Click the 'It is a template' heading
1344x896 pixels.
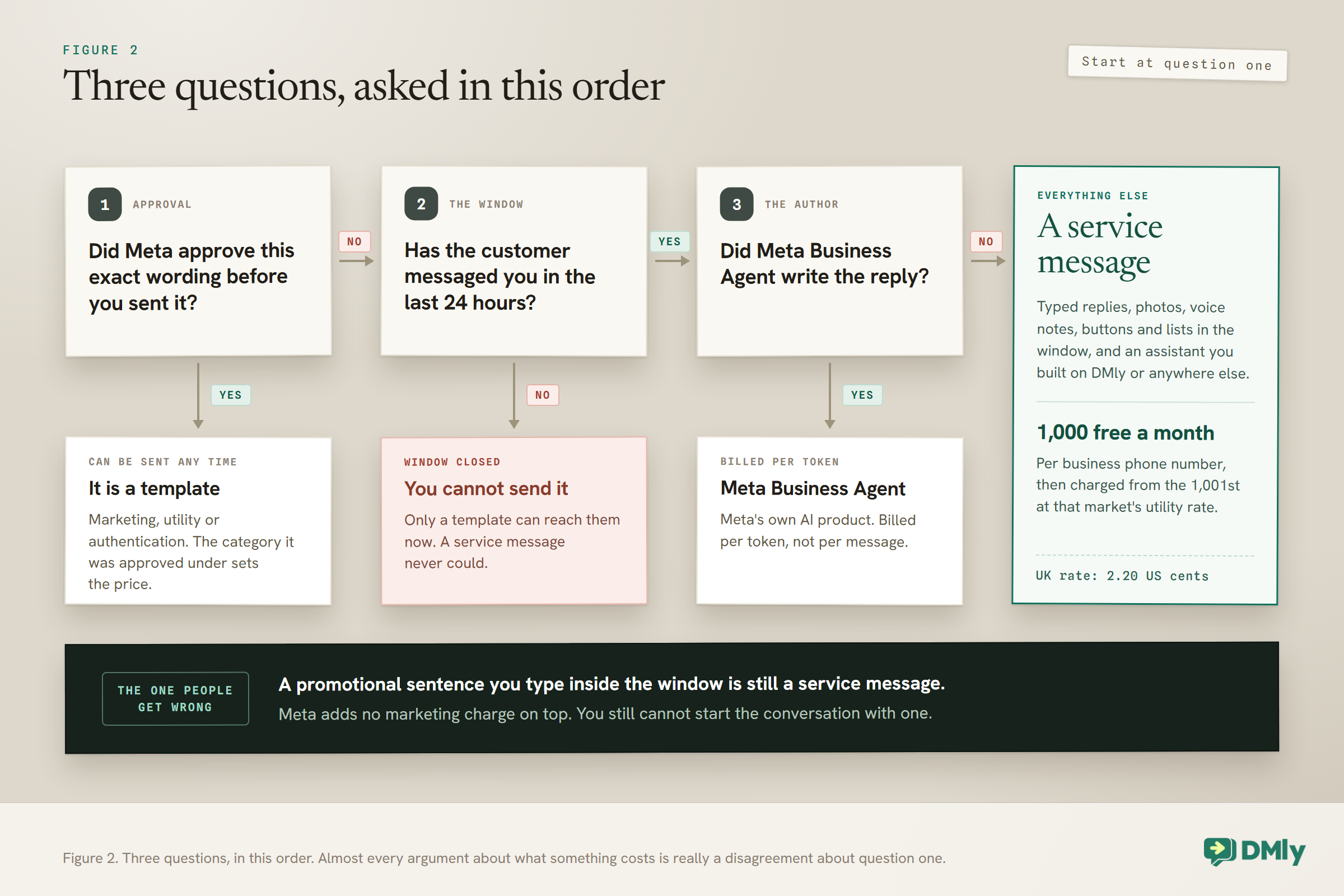coord(153,488)
